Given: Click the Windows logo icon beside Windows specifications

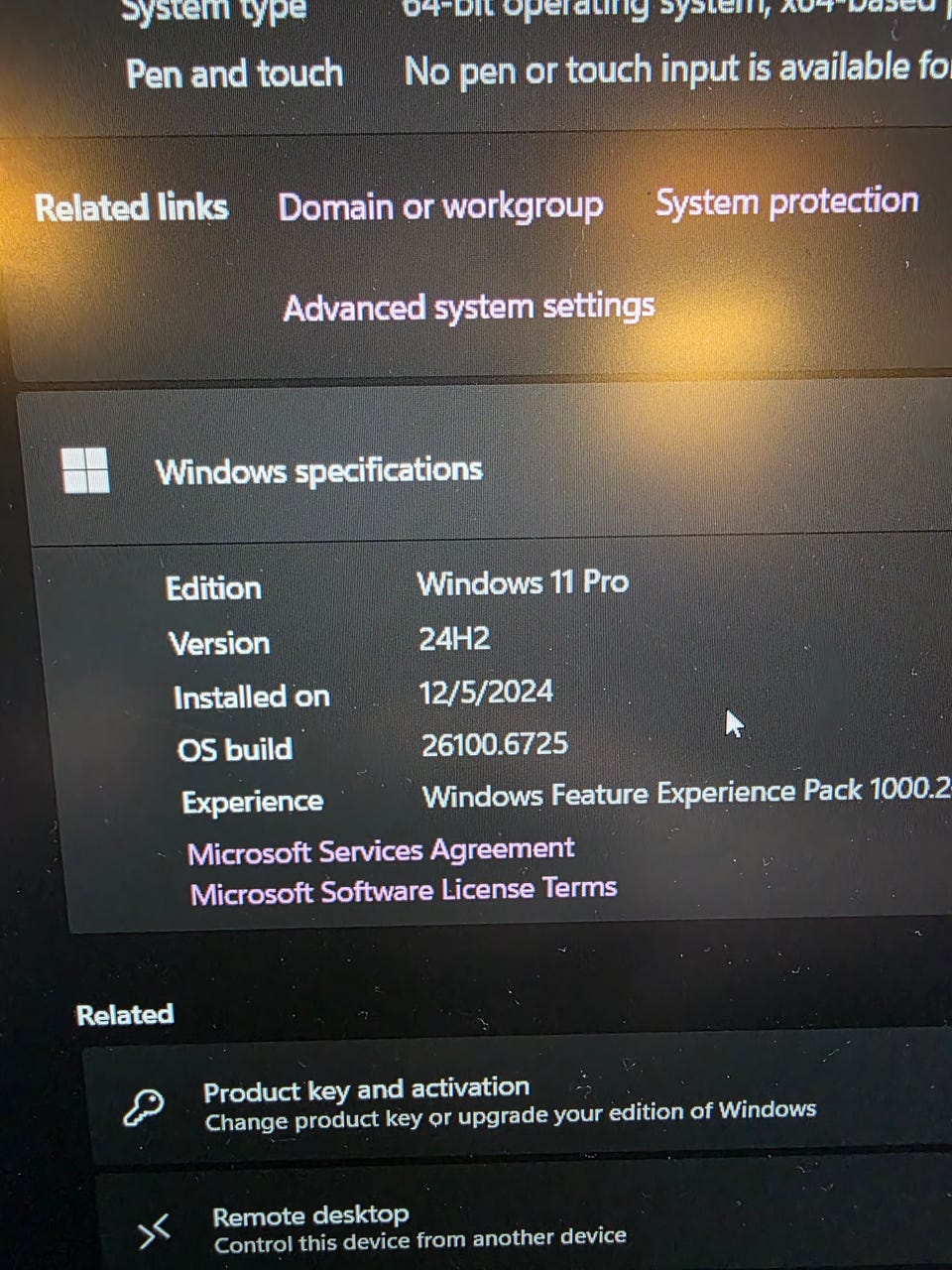Looking at the screenshot, I should (x=84, y=469).
